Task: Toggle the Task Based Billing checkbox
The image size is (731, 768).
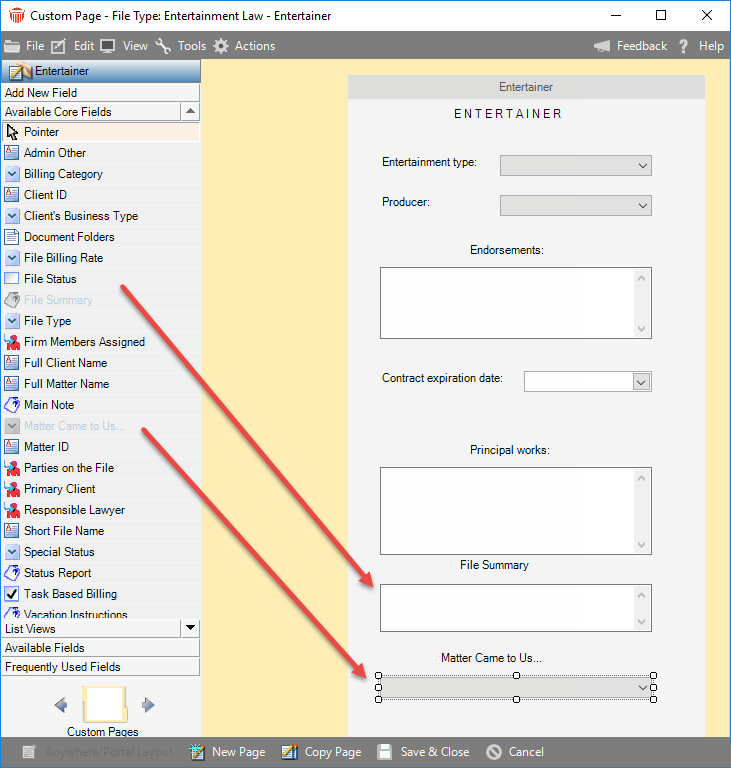Action: (12, 594)
